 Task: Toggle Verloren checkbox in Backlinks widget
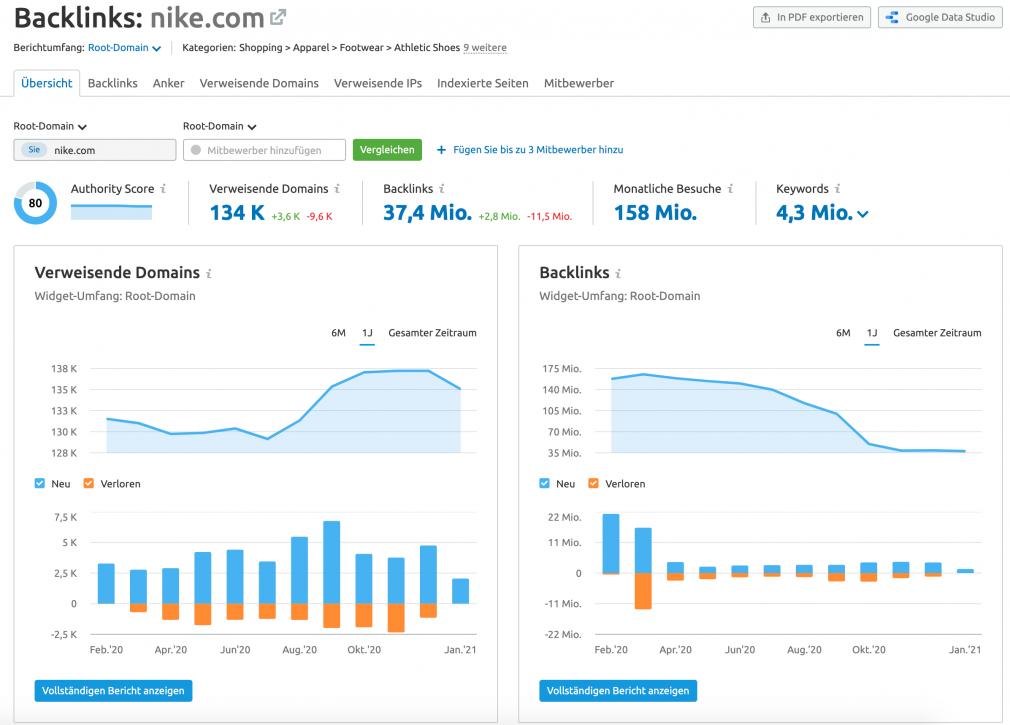point(594,484)
